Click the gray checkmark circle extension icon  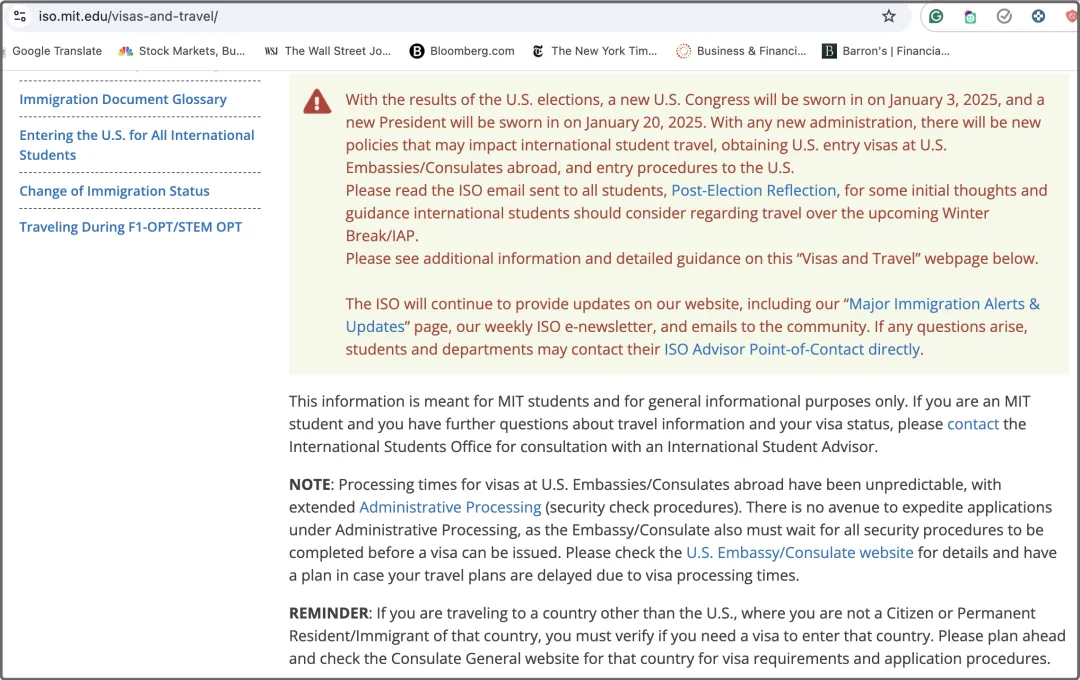click(1004, 16)
